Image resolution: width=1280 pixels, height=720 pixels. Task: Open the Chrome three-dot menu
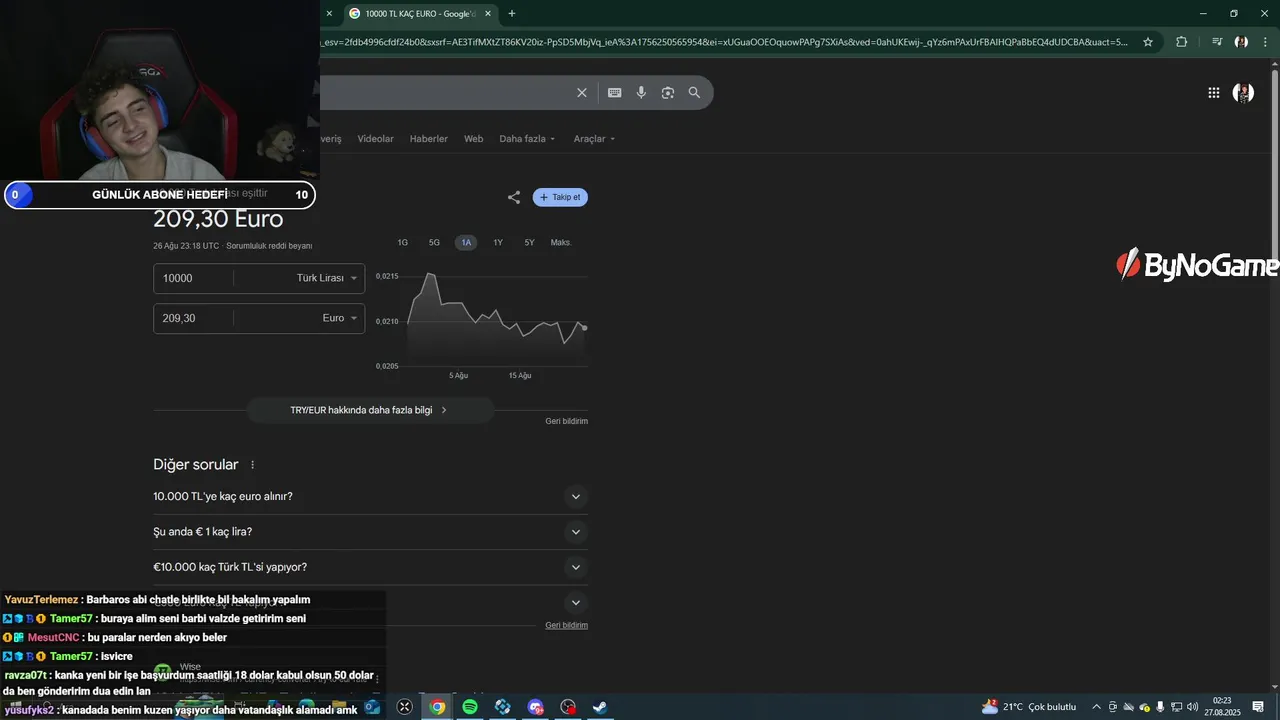tap(1265, 42)
